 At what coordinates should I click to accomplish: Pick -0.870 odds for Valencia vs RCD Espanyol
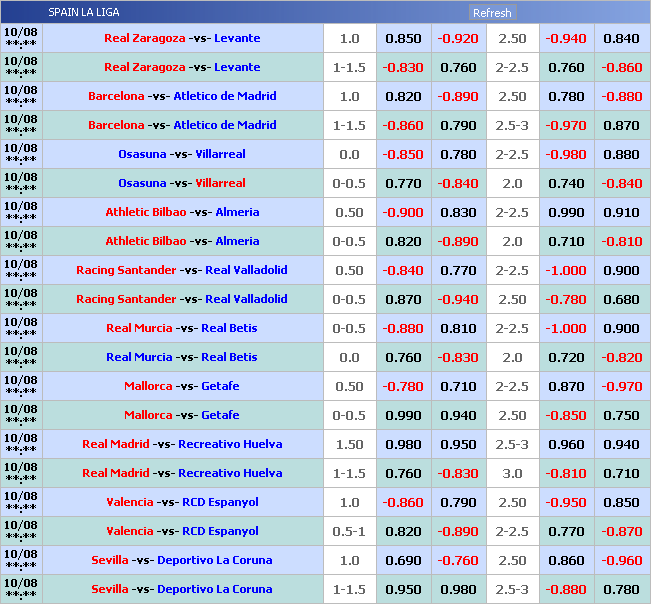pos(621,531)
